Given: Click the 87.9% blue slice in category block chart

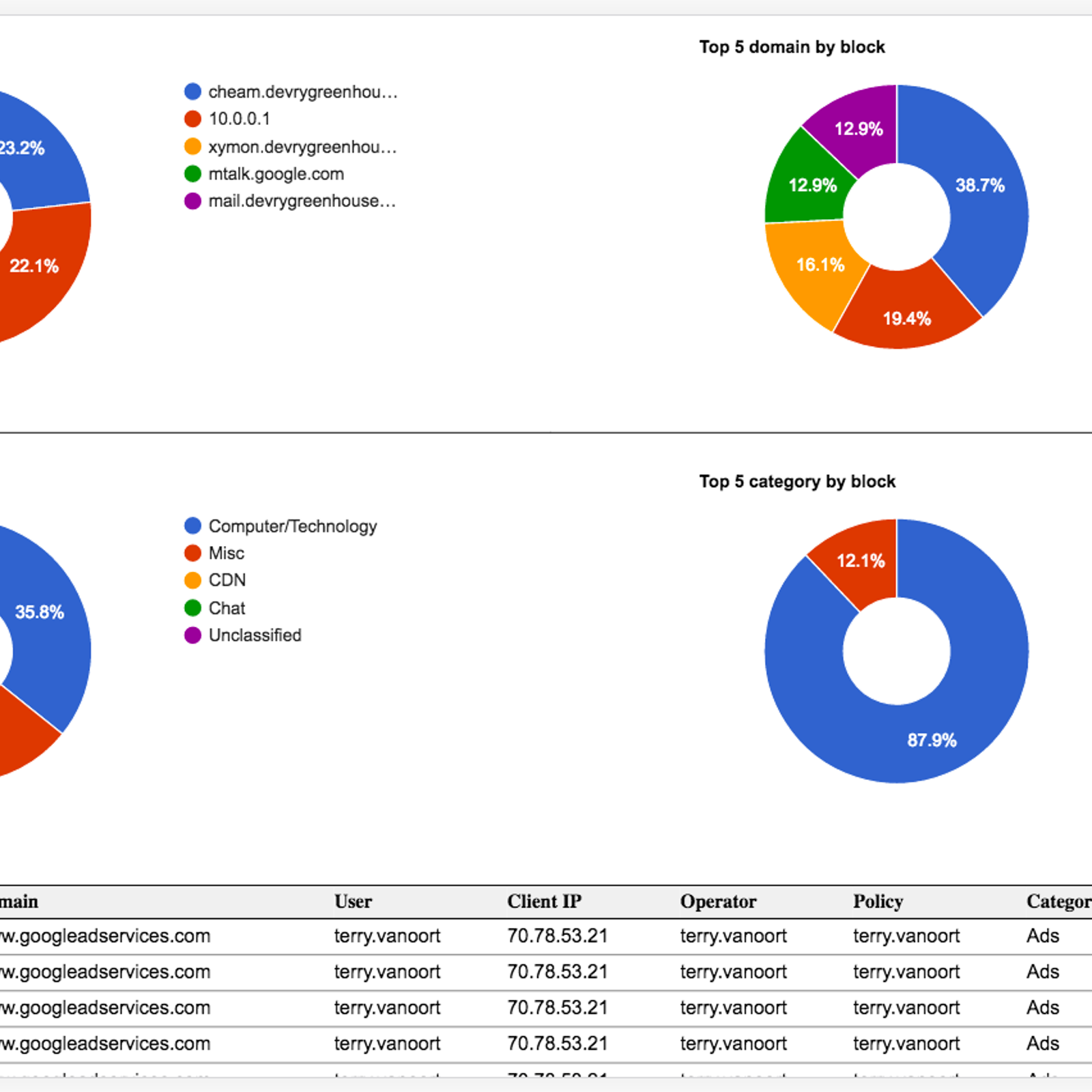Looking at the screenshot, I should (x=932, y=741).
